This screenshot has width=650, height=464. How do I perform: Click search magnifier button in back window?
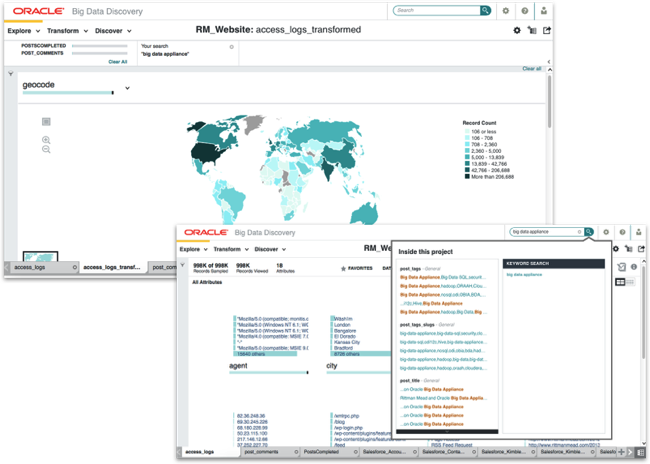tap(485, 10)
